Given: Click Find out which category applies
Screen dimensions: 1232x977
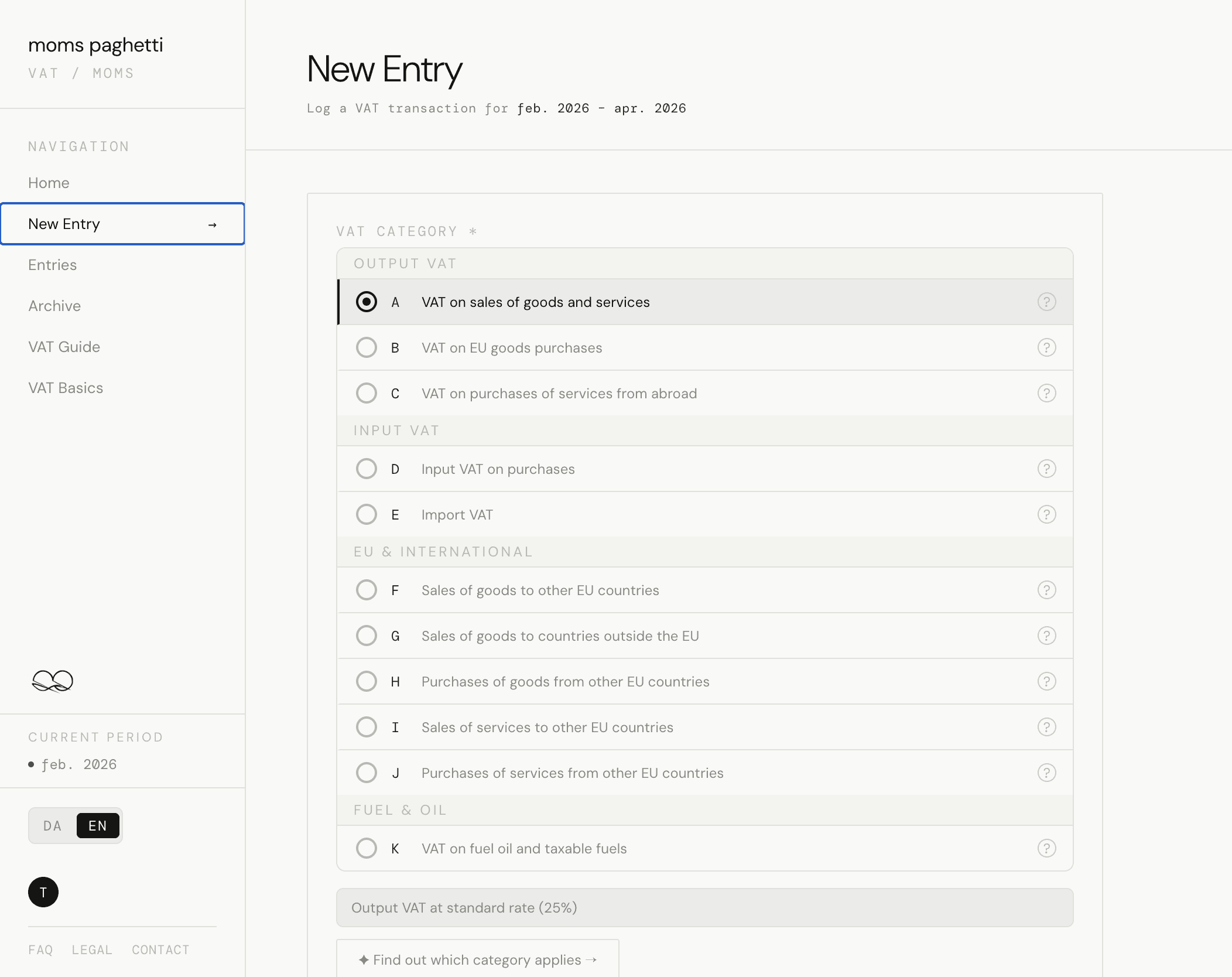Looking at the screenshot, I should coord(477,959).
